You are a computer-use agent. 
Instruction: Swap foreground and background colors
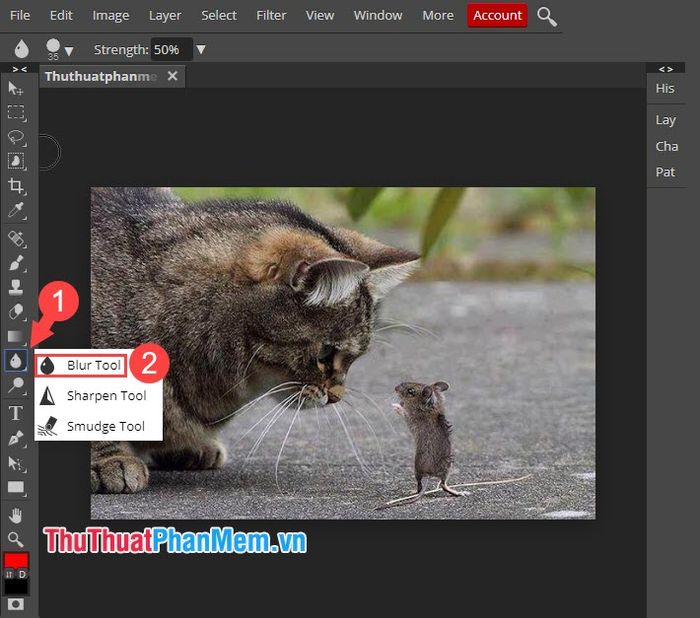[9, 574]
